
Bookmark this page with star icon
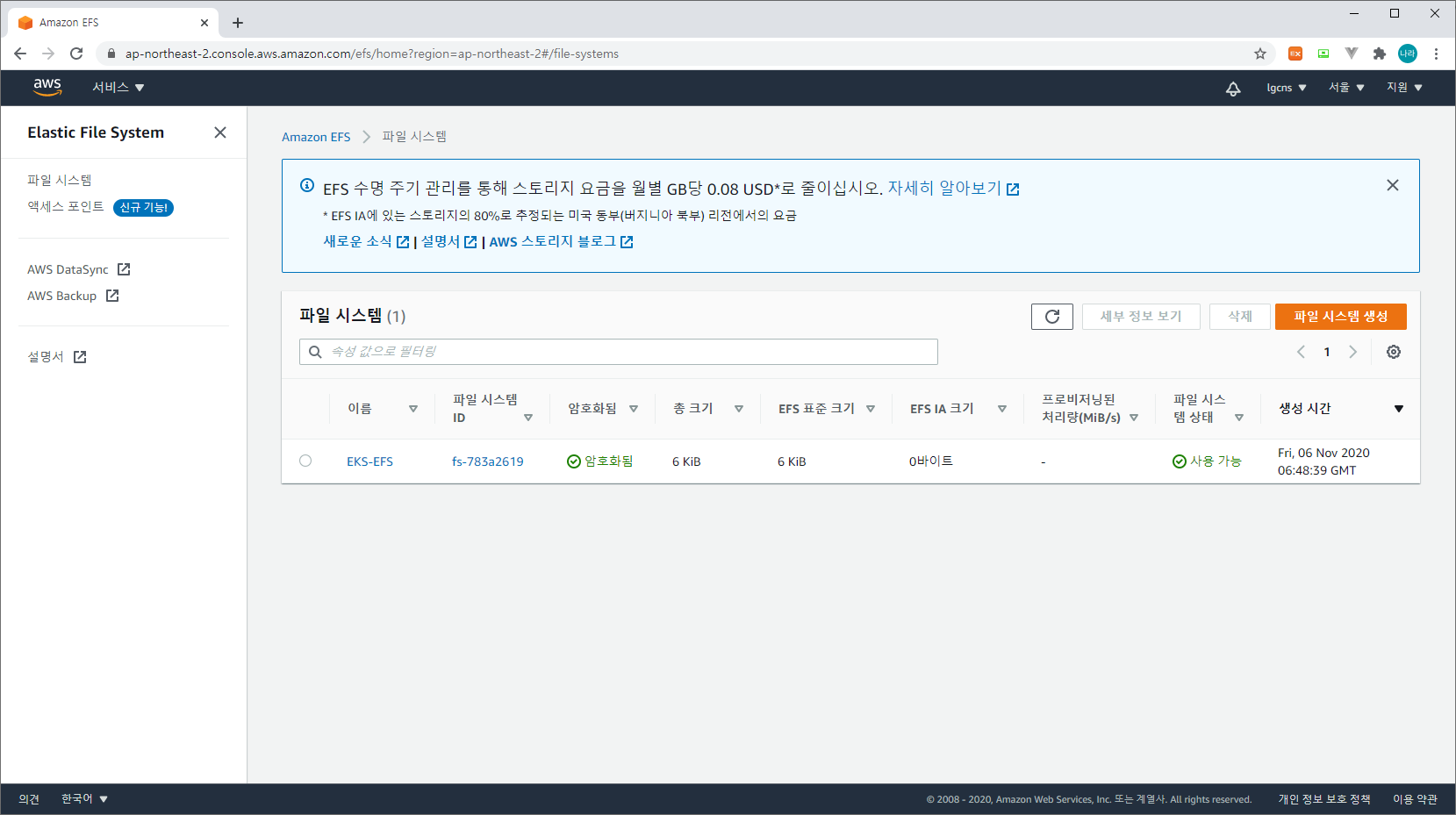point(1260,54)
